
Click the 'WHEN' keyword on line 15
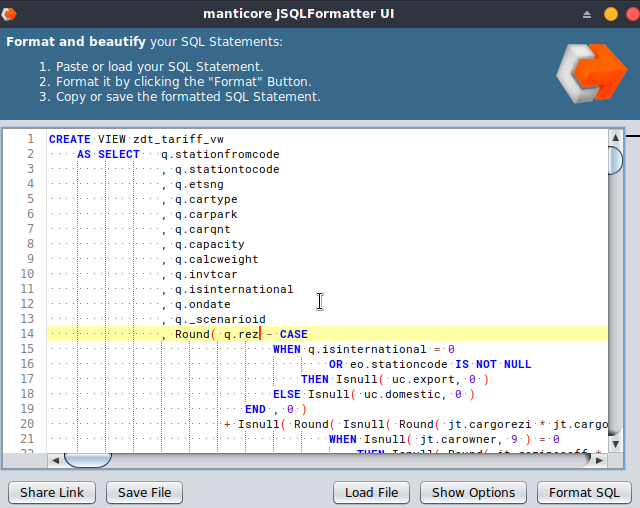(x=287, y=349)
